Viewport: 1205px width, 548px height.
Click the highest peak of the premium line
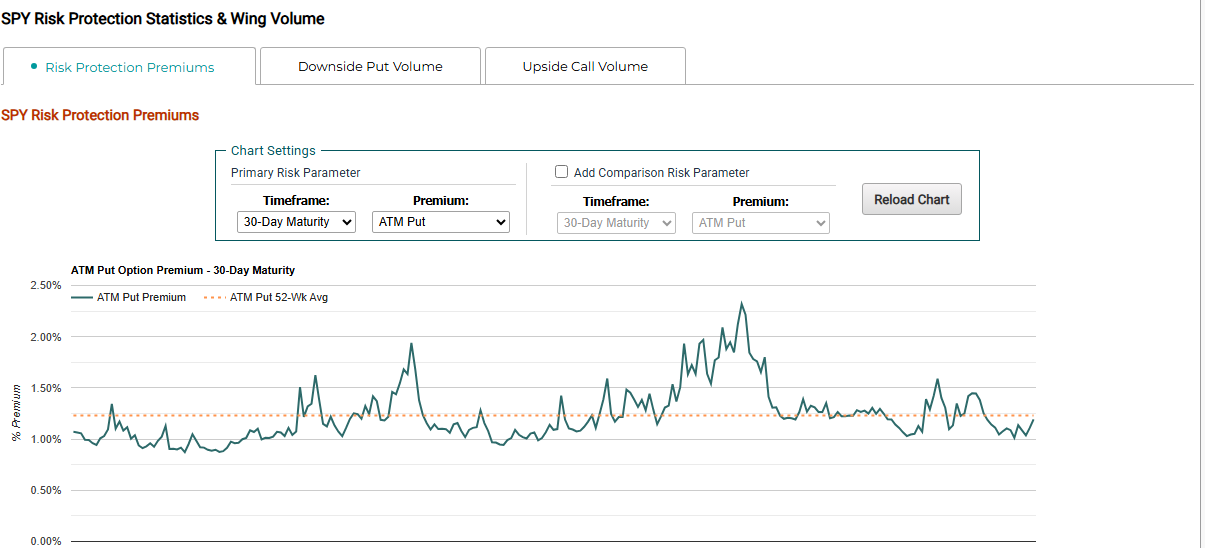click(742, 303)
